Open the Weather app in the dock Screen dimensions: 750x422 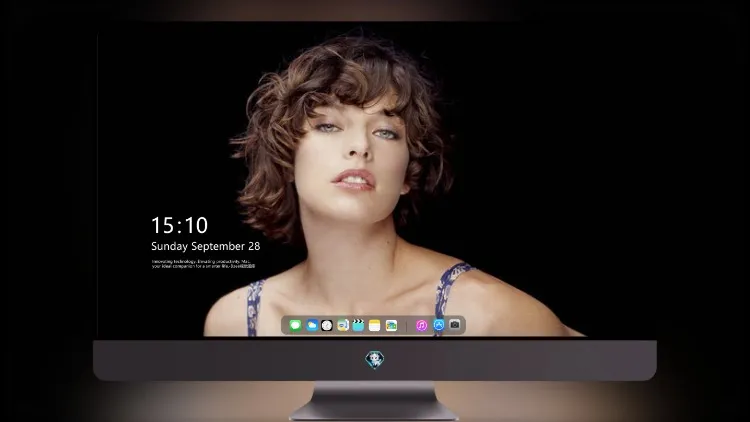pyautogui.click(x=312, y=326)
